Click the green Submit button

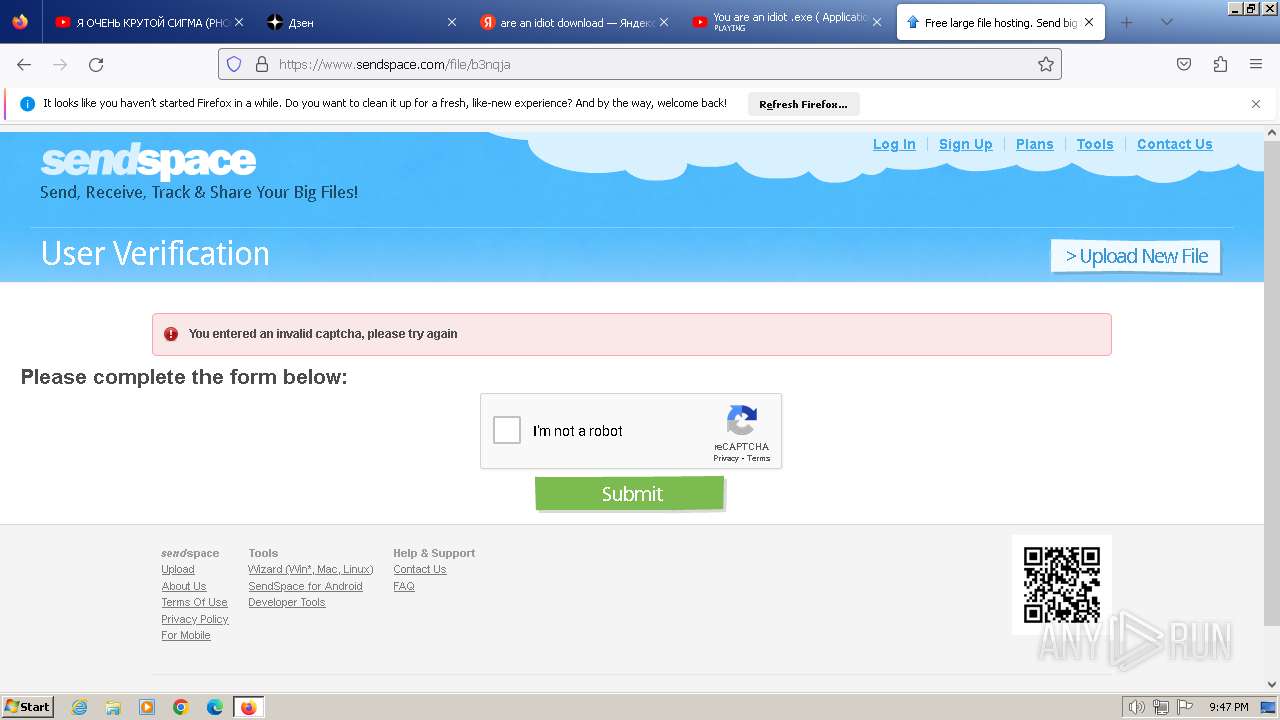[630, 493]
